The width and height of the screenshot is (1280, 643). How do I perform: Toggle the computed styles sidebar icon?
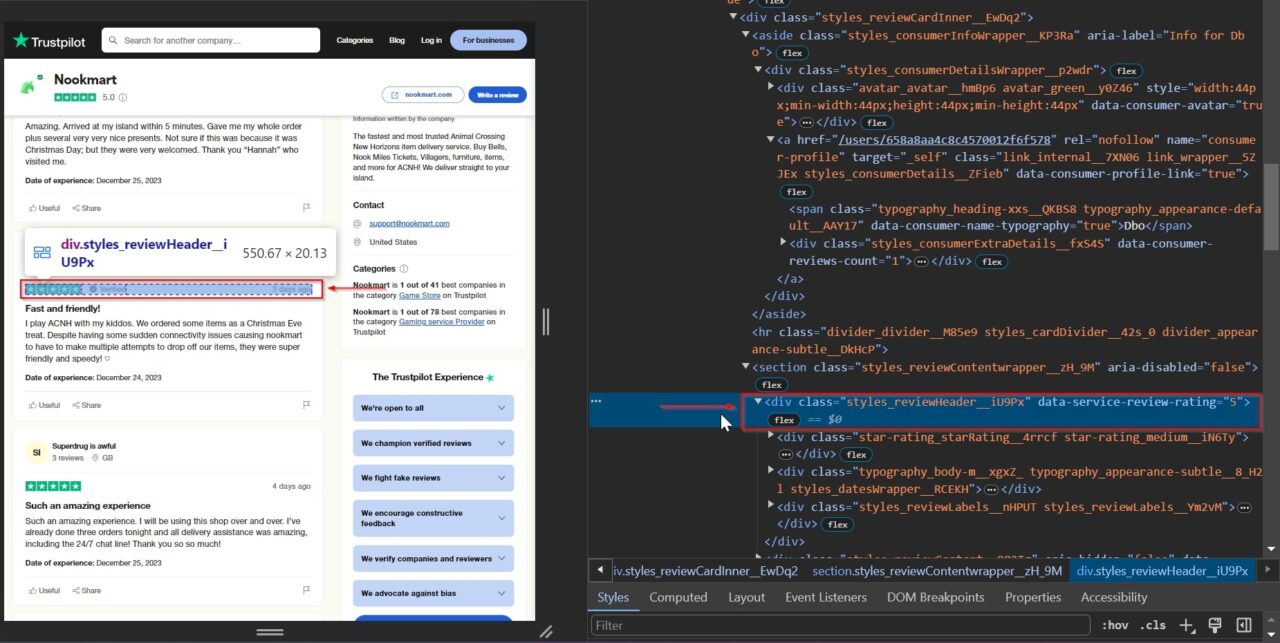pyautogui.click(x=1244, y=625)
